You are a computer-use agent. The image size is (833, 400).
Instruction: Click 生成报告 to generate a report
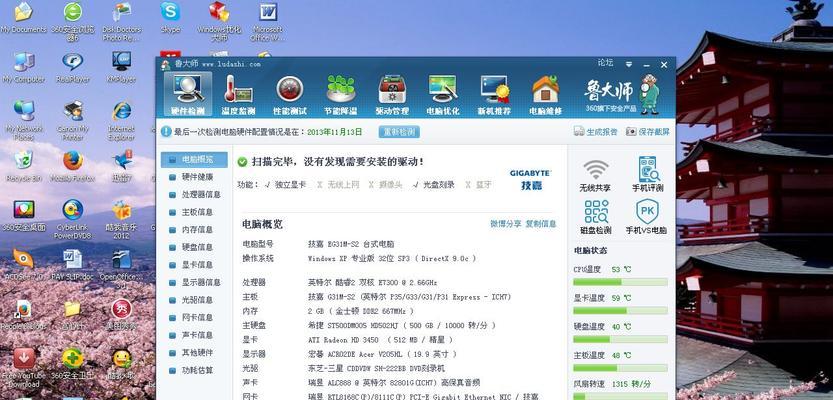pos(596,132)
